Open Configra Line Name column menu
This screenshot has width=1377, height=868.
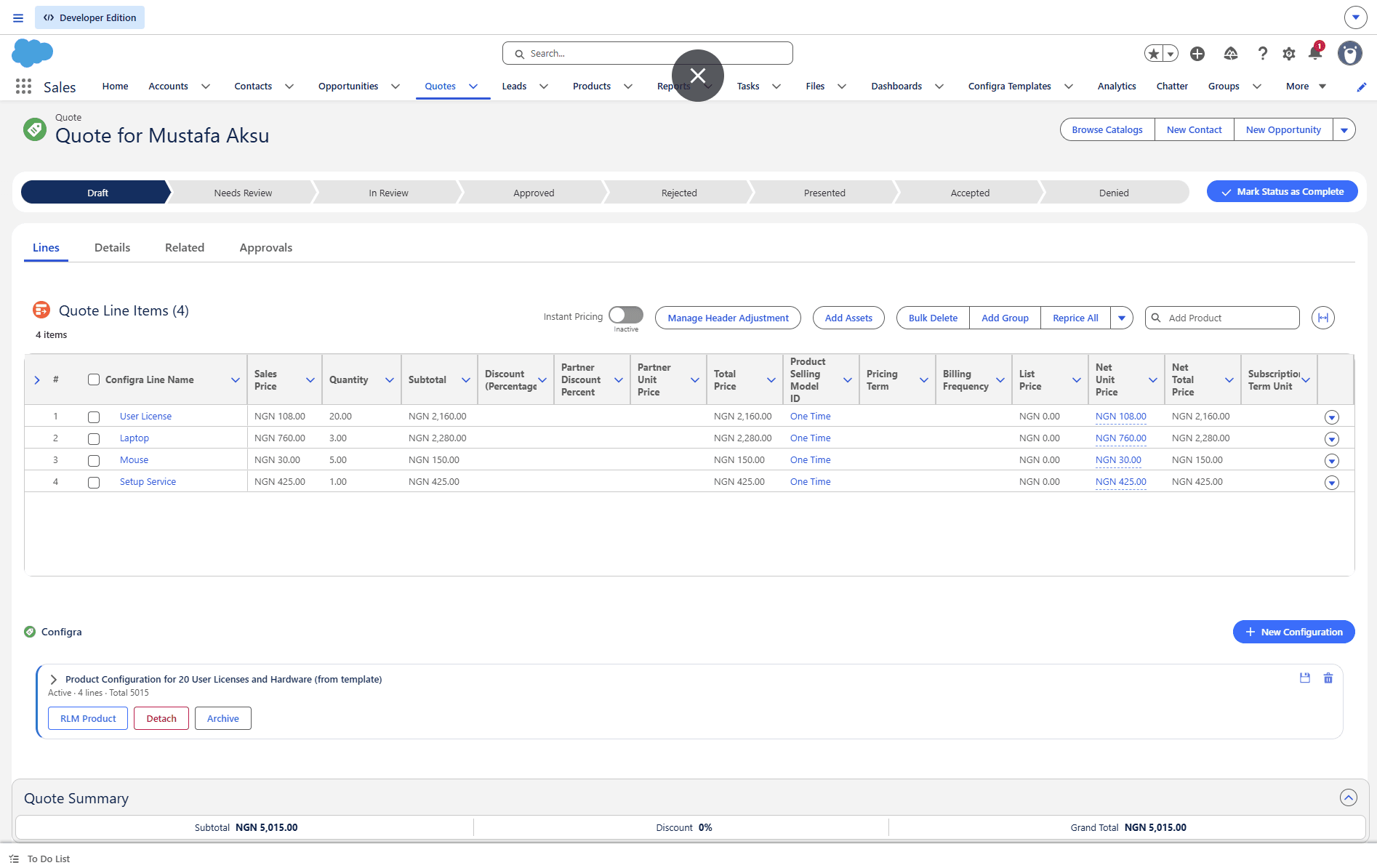click(x=236, y=379)
